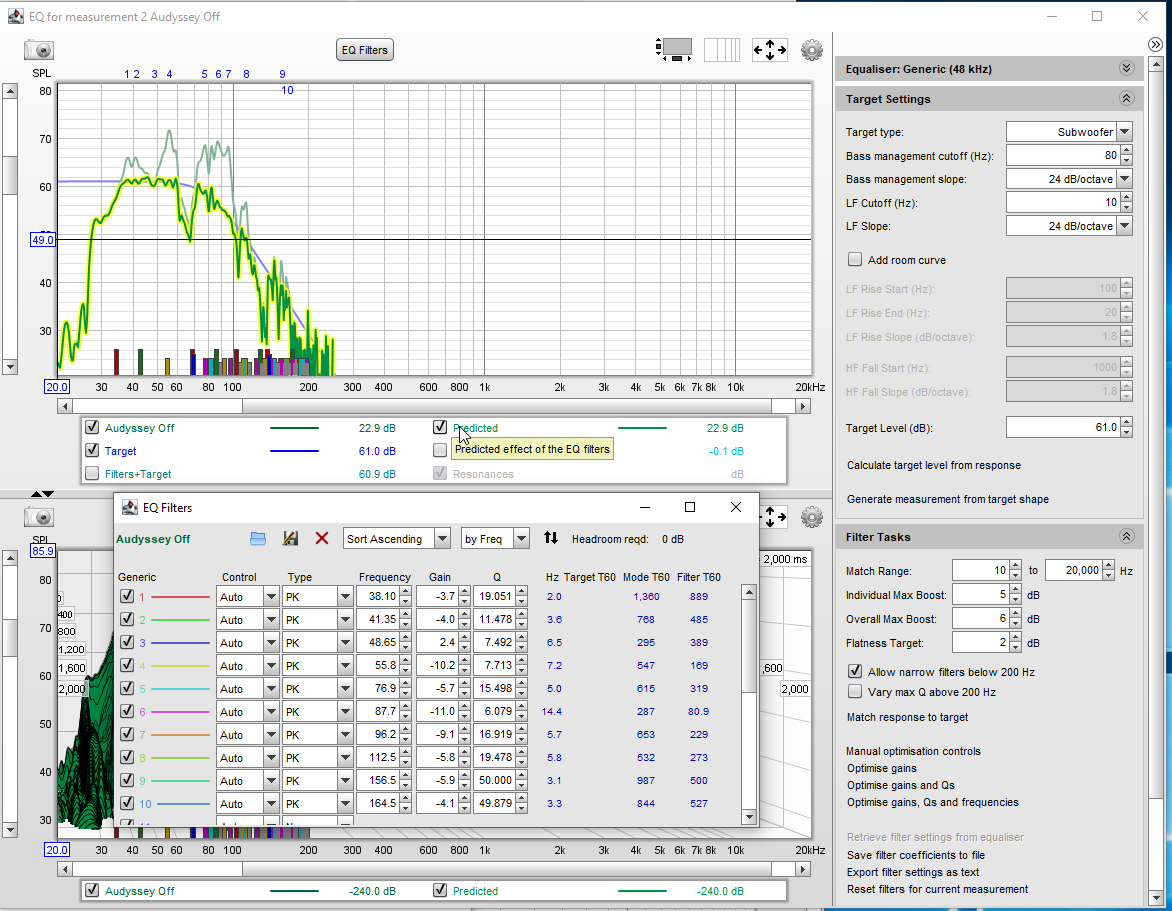Image resolution: width=1172 pixels, height=911 pixels.
Task: Open the EQ Filters button
Action: (x=365, y=50)
